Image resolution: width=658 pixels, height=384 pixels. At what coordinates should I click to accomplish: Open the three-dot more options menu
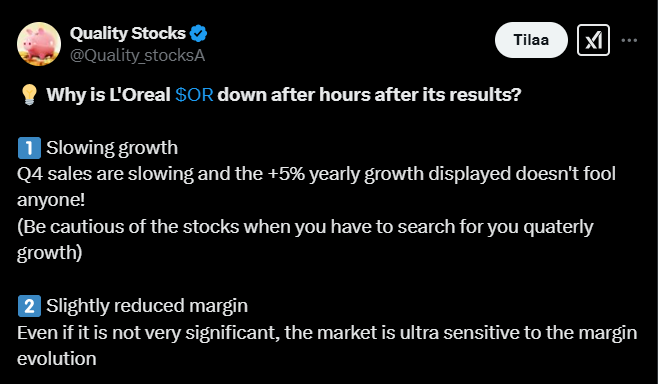coord(629,40)
